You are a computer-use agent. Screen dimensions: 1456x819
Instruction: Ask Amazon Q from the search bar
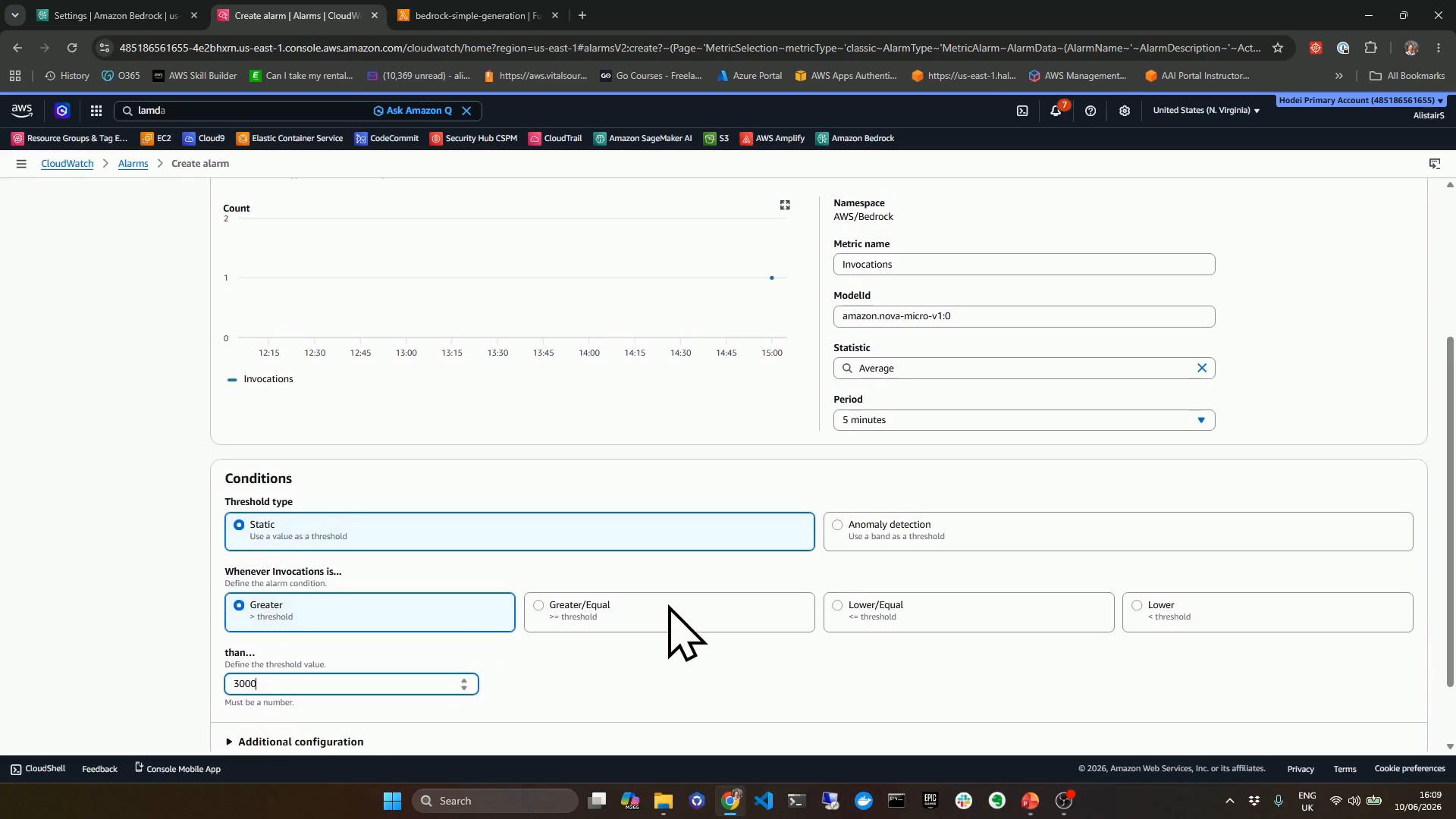[x=413, y=111]
